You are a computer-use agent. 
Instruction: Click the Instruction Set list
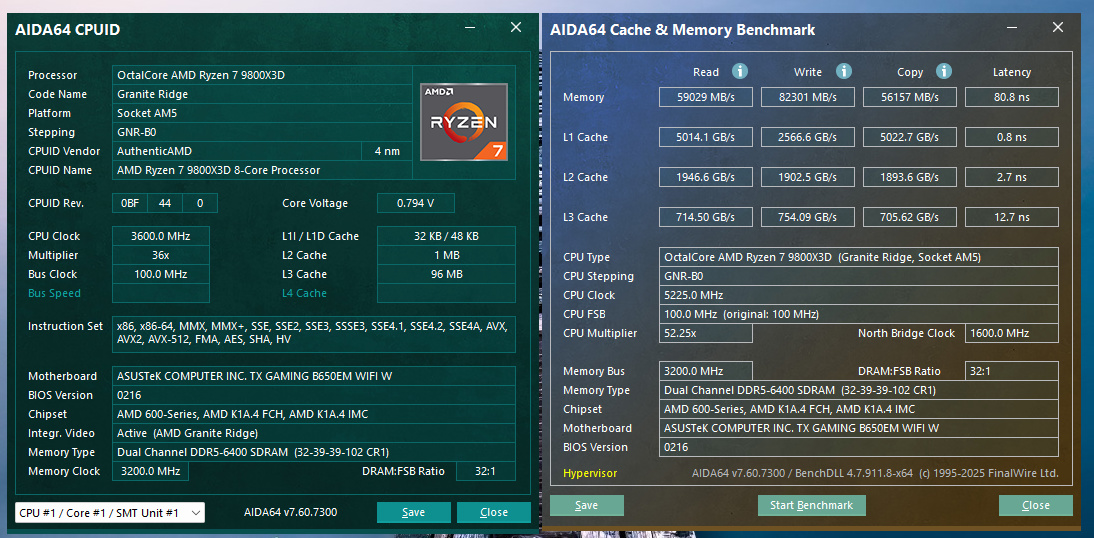(x=314, y=334)
